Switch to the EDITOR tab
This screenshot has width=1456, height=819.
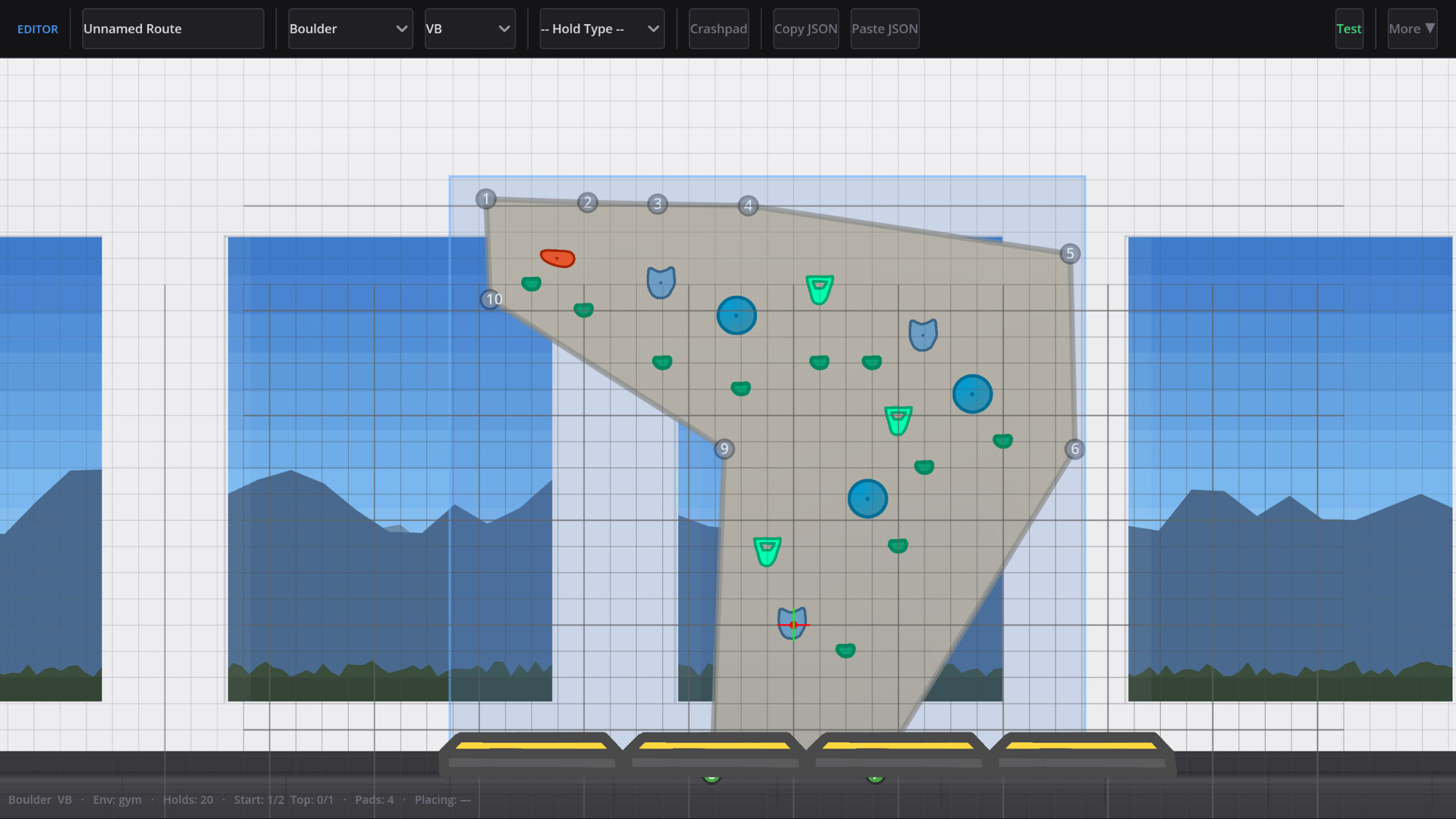point(37,29)
